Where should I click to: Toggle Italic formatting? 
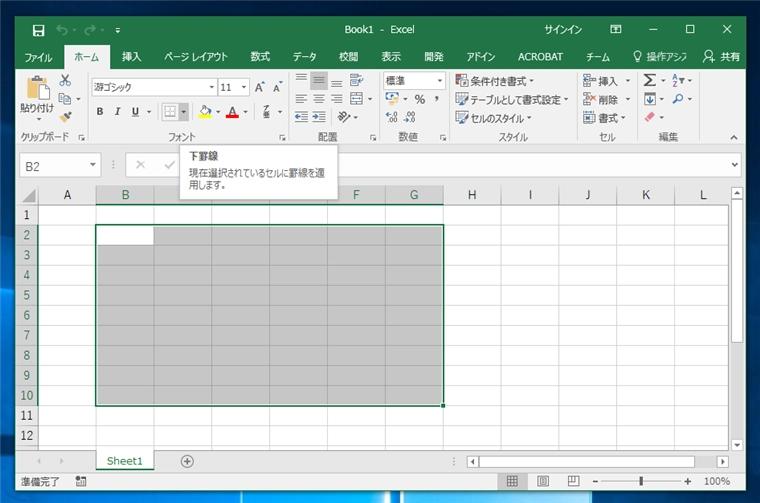[x=117, y=112]
